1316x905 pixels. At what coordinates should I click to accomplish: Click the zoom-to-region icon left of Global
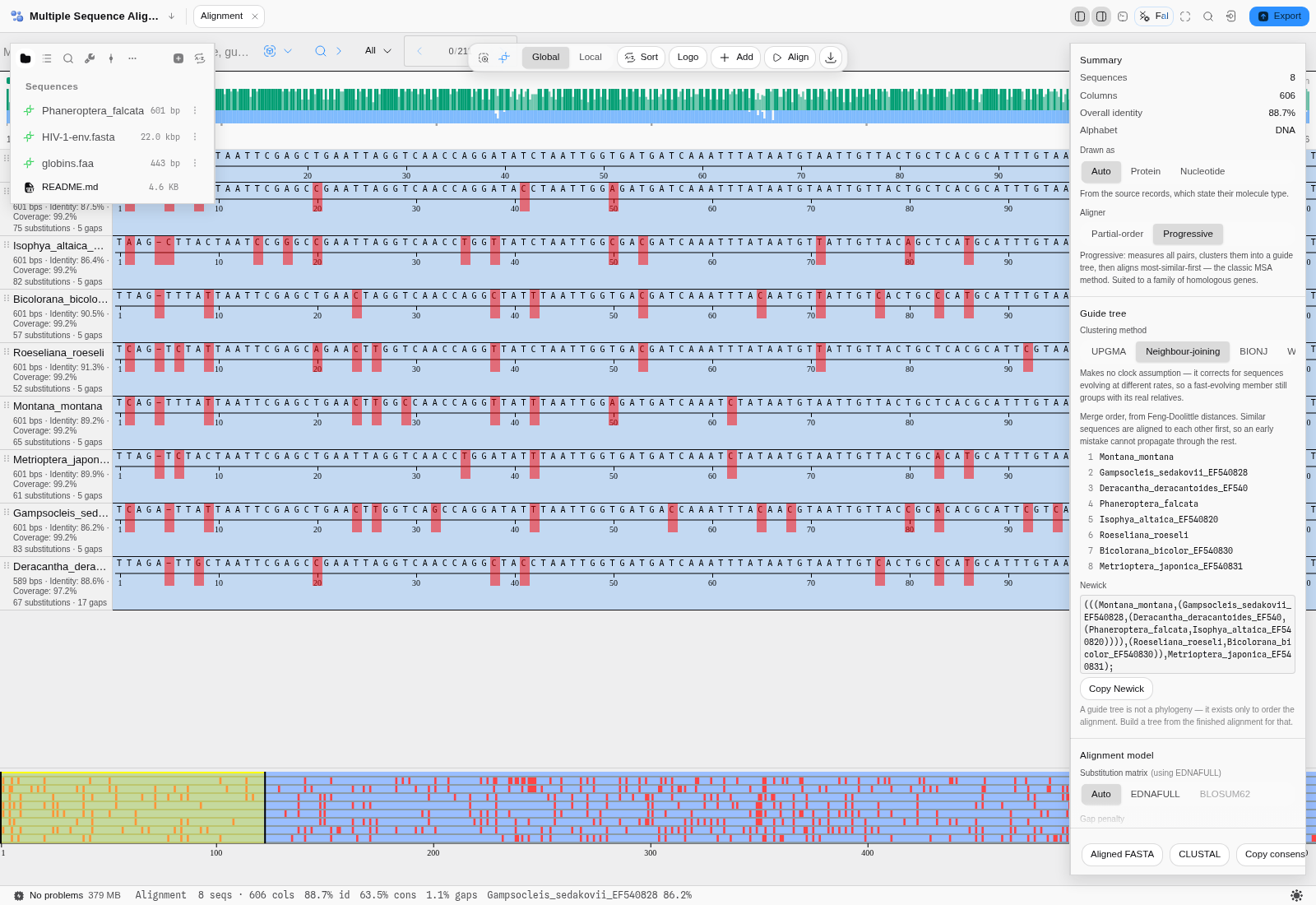coord(484,58)
